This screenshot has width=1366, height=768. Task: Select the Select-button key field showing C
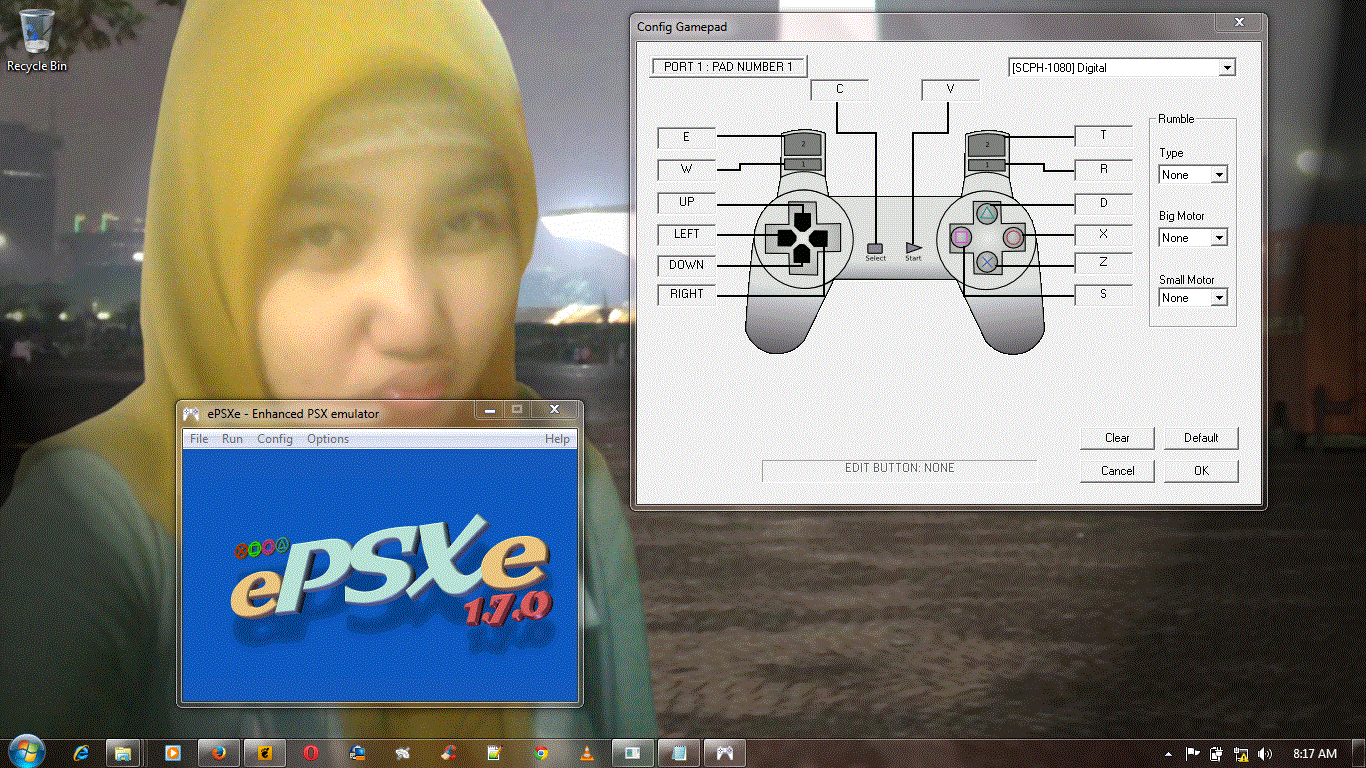(840, 90)
